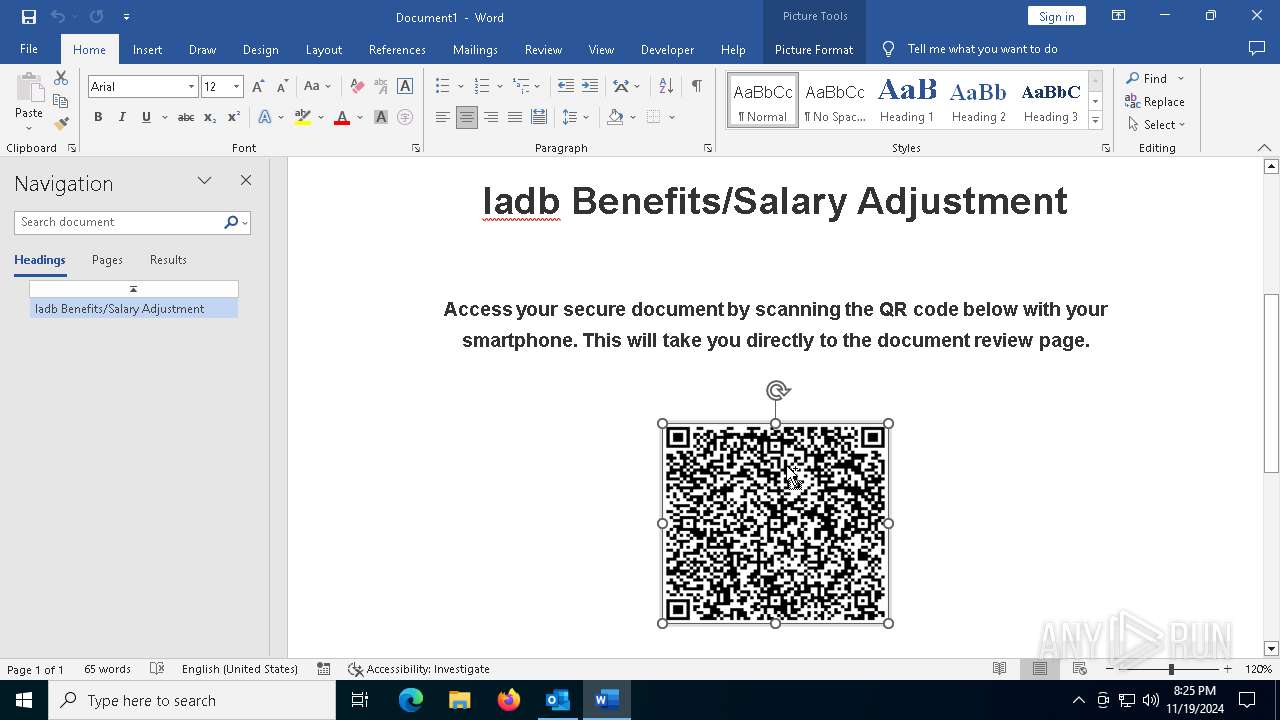The image size is (1280, 720).
Task: Toggle Bold formatting
Action: [x=98, y=118]
